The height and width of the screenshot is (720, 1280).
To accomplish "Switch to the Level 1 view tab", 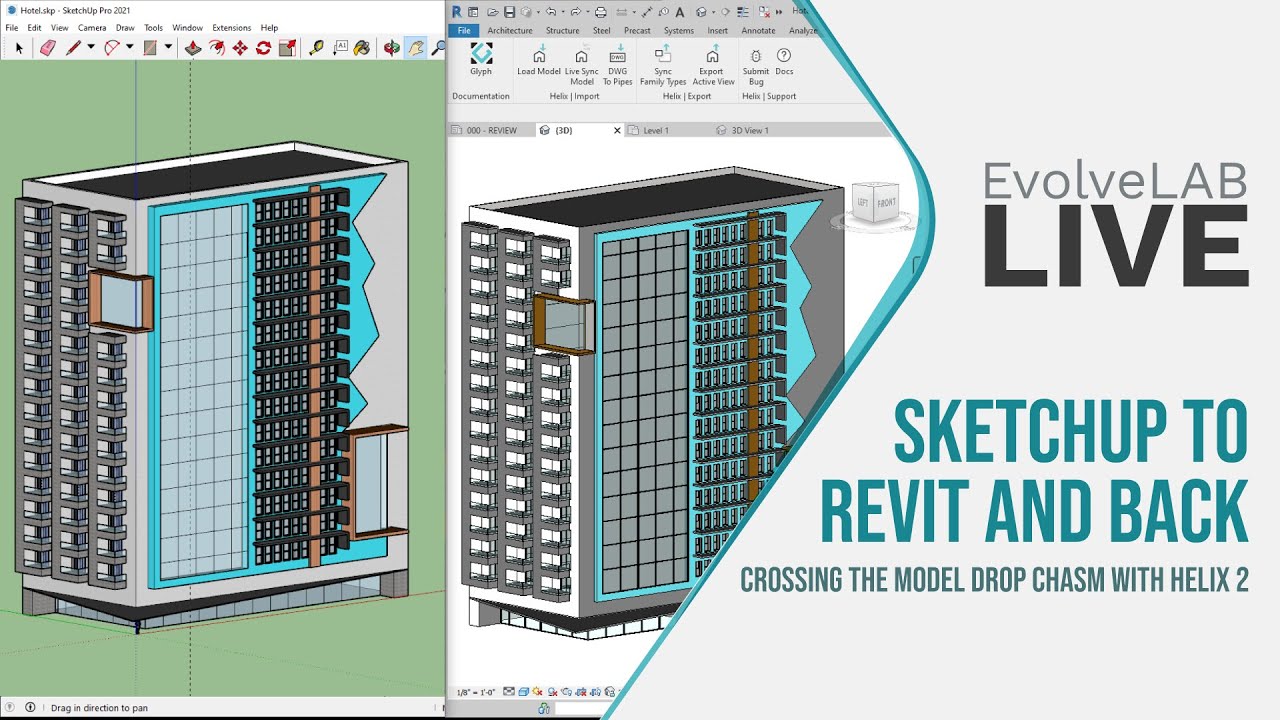I will (x=656, y=130).
